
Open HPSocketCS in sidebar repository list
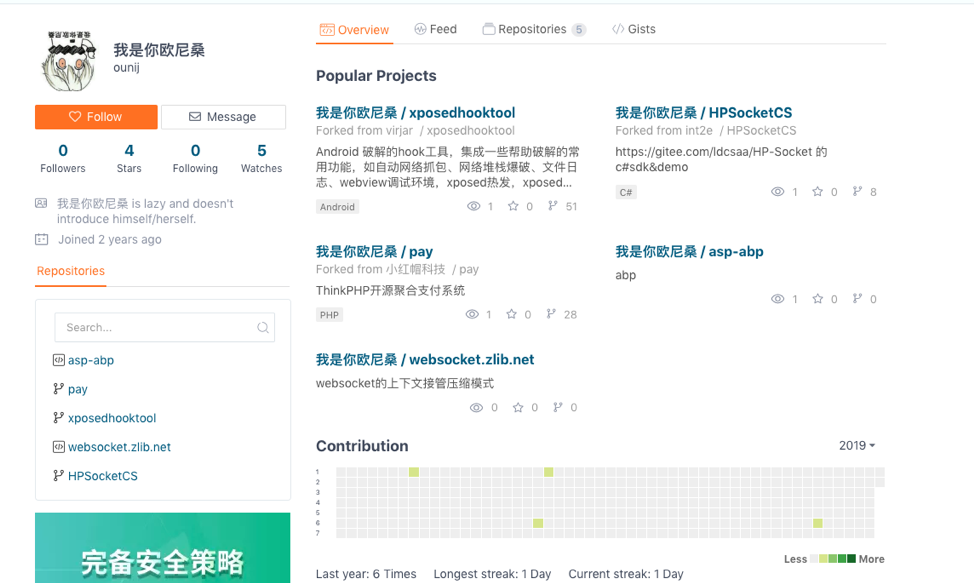[x=102, y=476]
